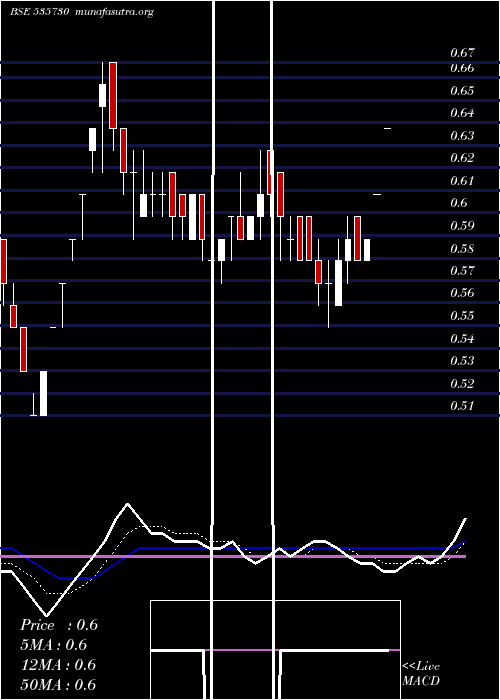Click the '<<Live MACD' label
500x700 pixels.
coord(421,674)
